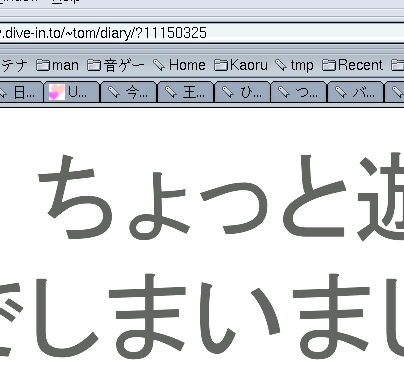Open the つ... tab
Viewport: 404px width, 366px height.
(x=299, y=92)
